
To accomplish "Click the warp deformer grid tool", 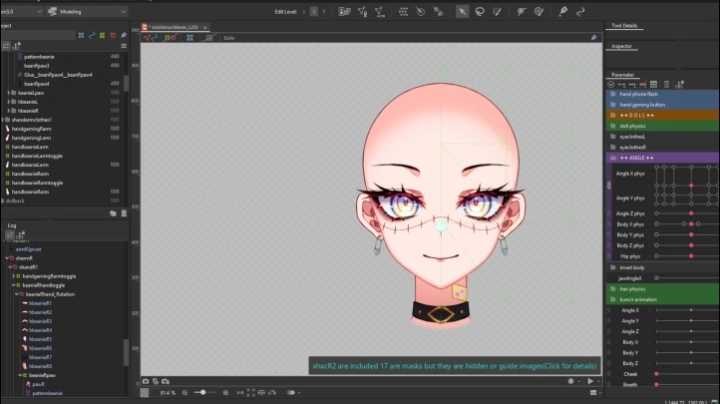I will (403, 12).
